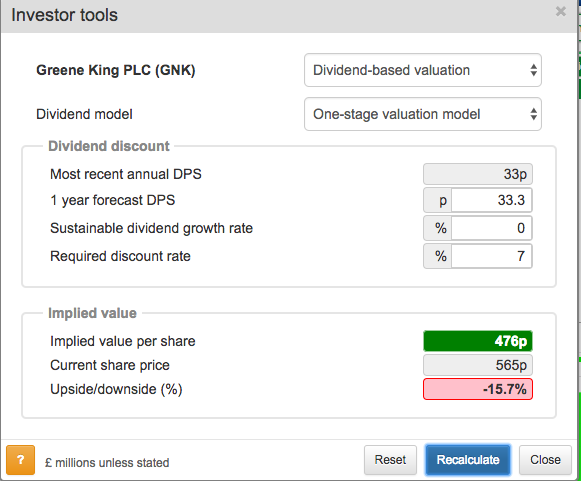Click the % prefix on discount rate
581x481 pixels.
point(438,256)
